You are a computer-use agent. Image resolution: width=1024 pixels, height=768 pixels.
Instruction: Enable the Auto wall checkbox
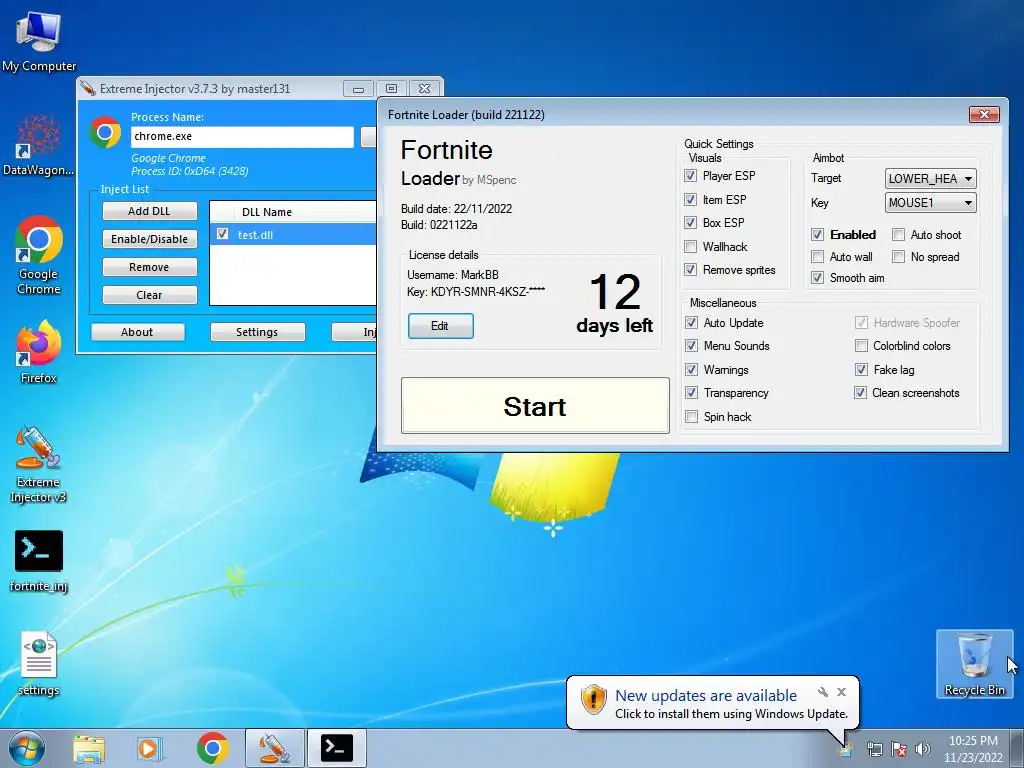817,257
